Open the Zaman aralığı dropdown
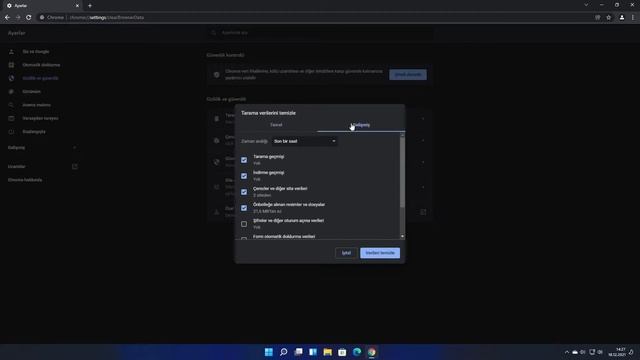Image resolution: width=640 pixels, height=360 pixels. (x=304, y=141)
